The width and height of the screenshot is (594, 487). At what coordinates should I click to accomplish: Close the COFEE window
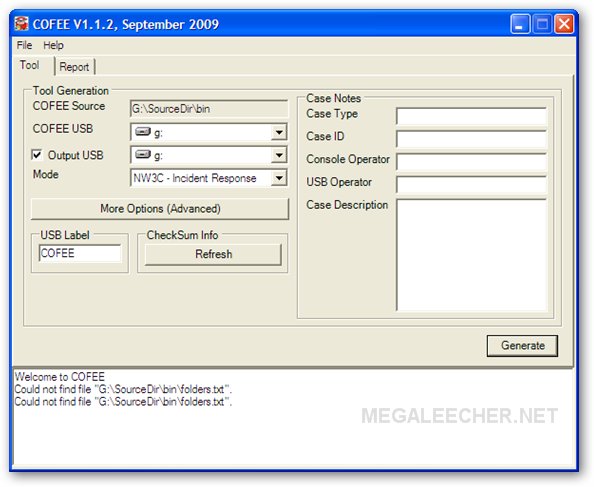(x=564, y=24)
